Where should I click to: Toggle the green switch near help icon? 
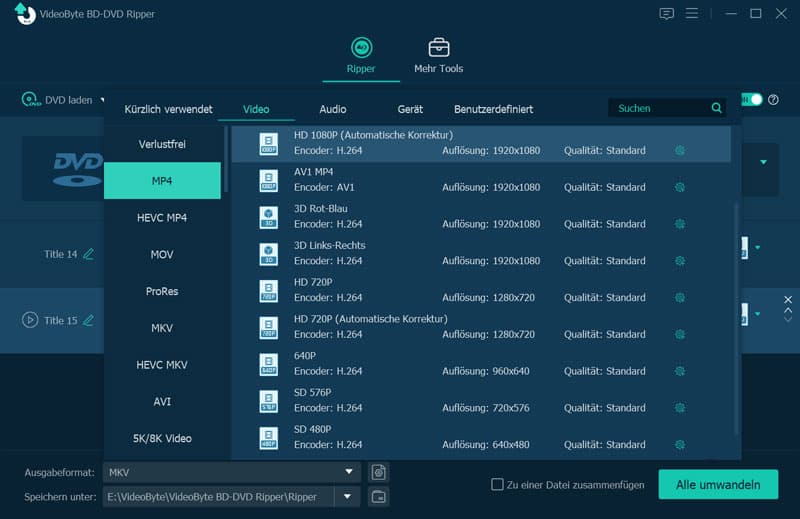coord(753,100)
